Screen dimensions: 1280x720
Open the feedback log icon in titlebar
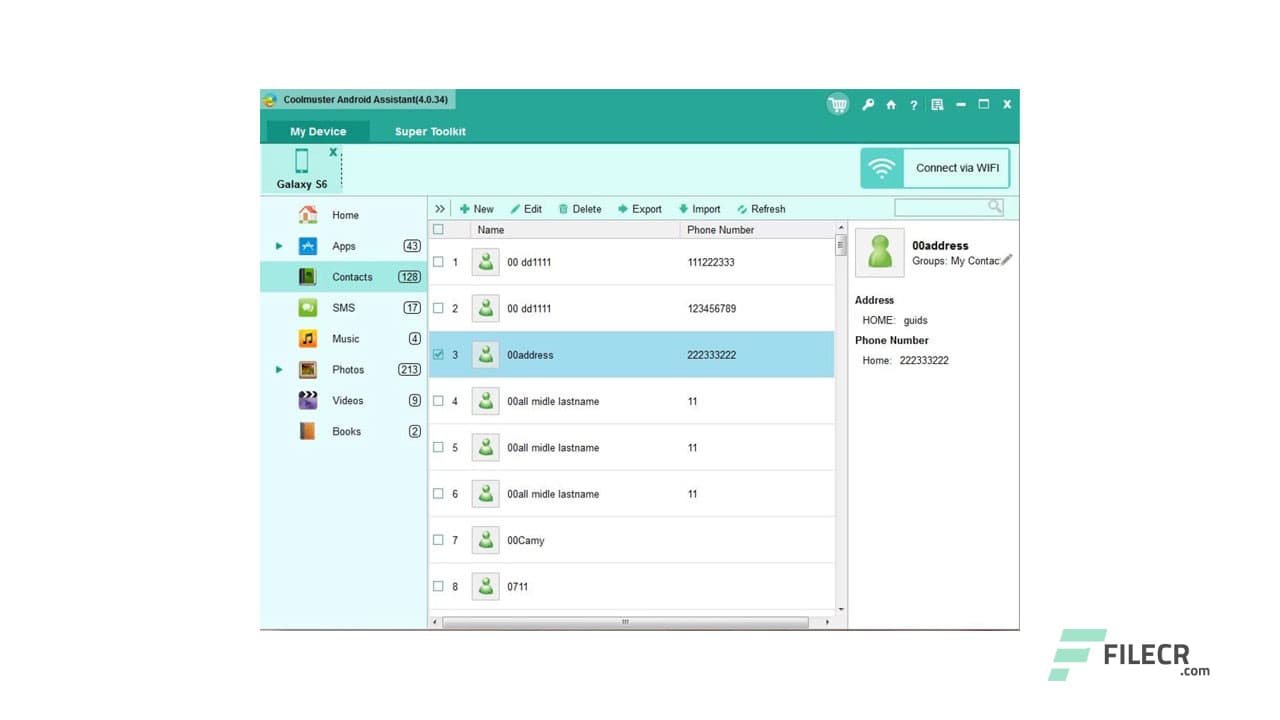coord(936,104)
